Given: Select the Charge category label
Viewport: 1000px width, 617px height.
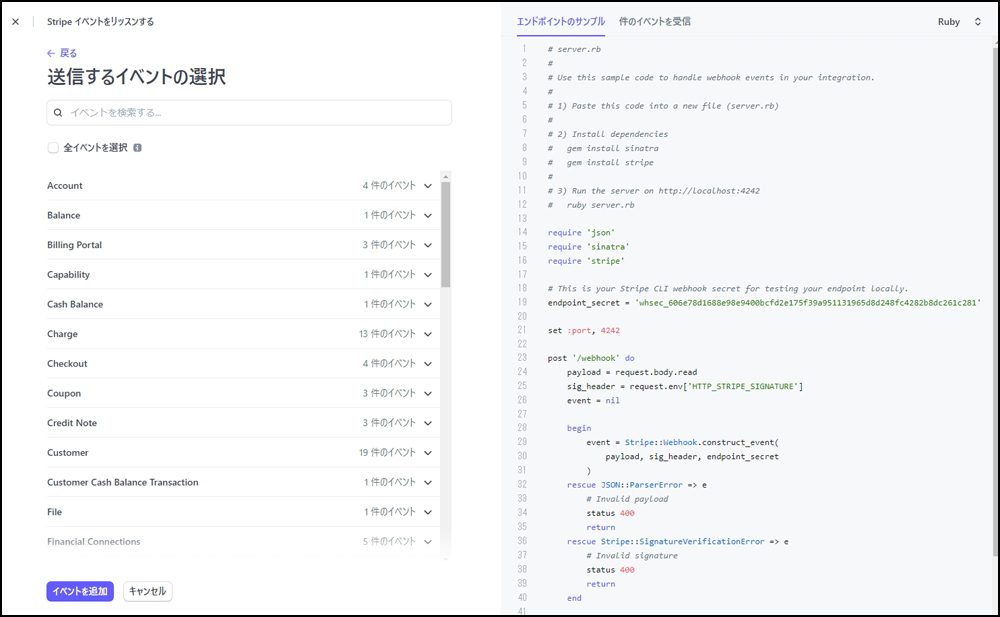Looking at the screenshot, I should click(x=62, y=334).
